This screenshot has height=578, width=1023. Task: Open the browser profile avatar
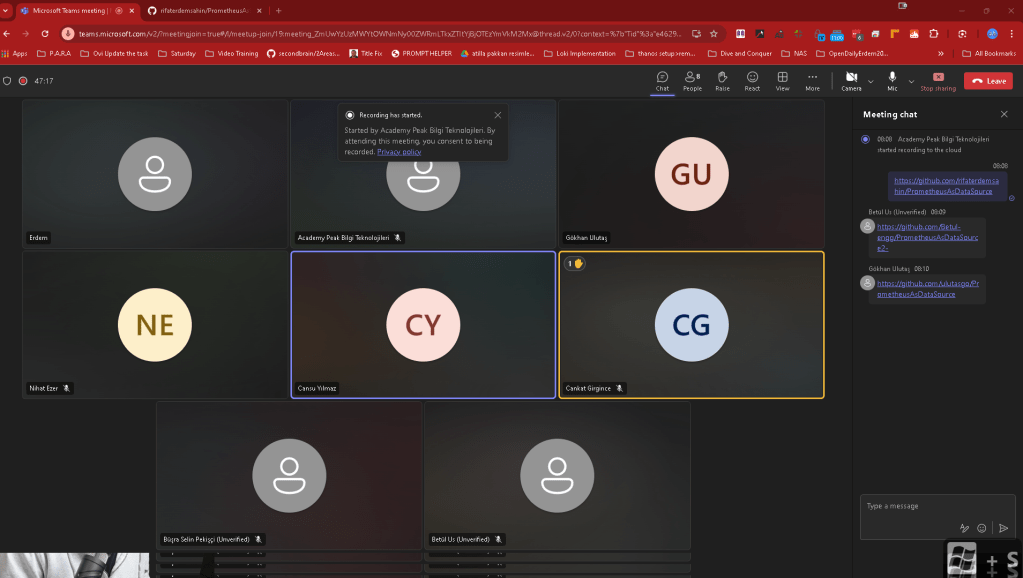coord(992,34)
